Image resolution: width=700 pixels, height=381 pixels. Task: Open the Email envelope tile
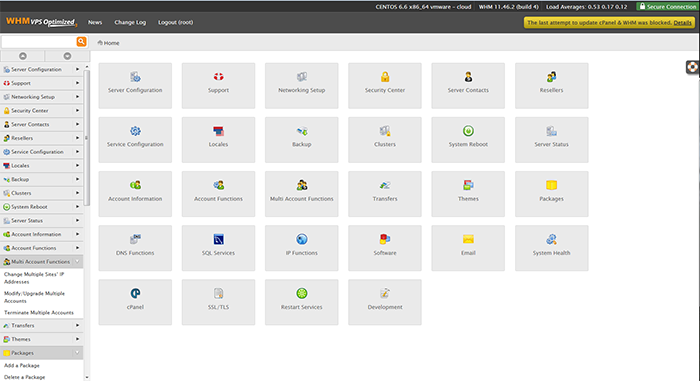pyautogui.click(x=468, y=248)
